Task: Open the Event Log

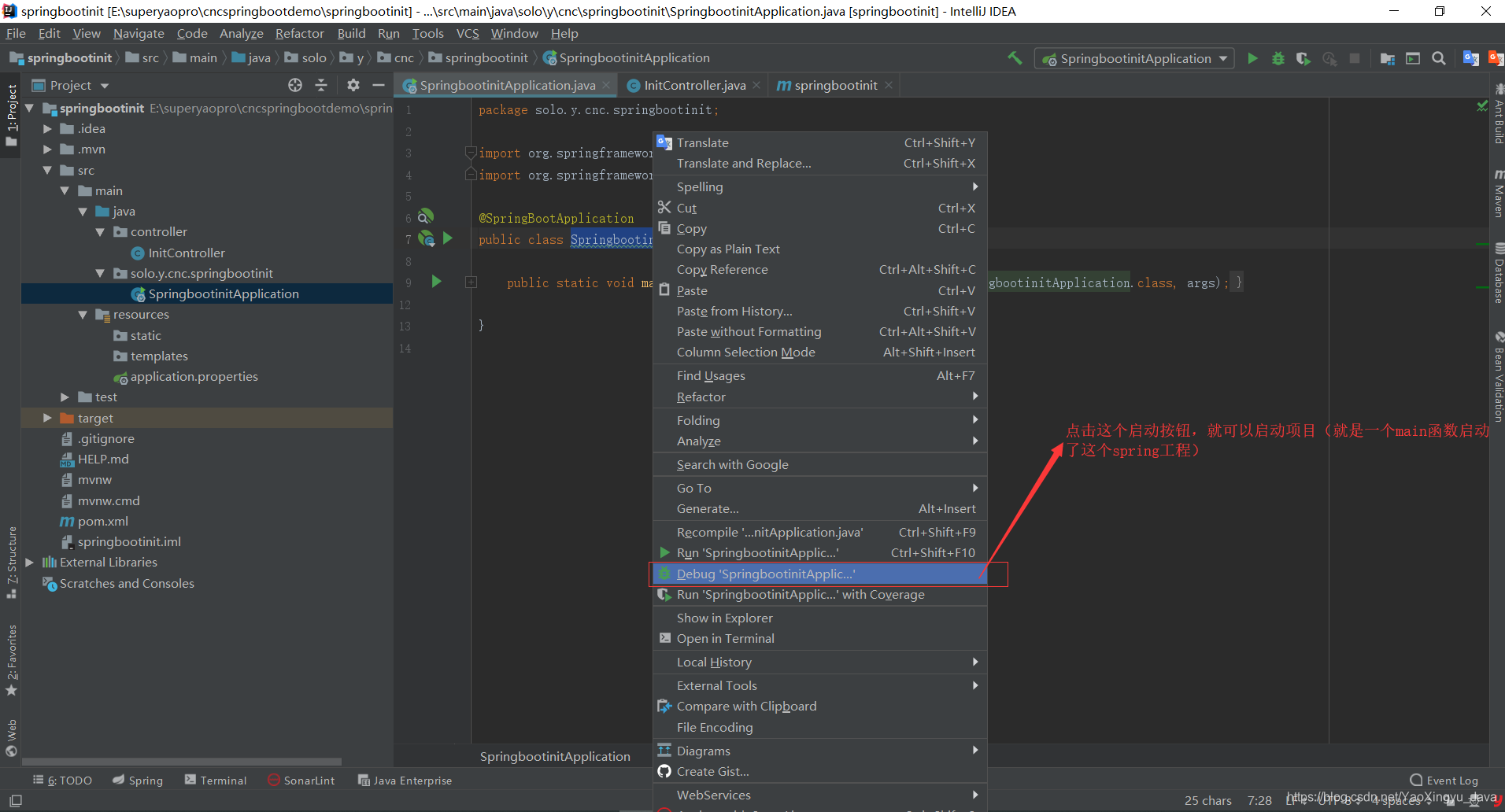Action: coord(1444,781)
